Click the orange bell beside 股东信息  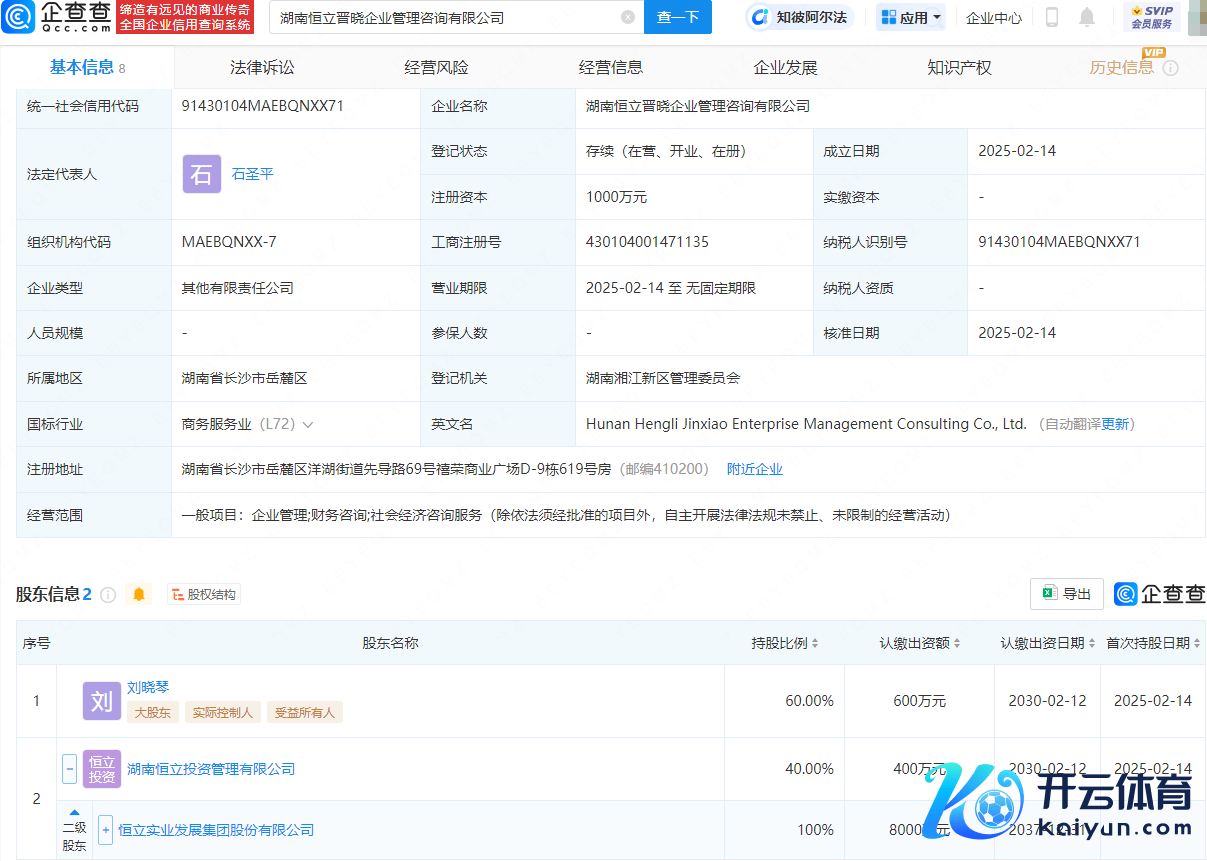139,595
